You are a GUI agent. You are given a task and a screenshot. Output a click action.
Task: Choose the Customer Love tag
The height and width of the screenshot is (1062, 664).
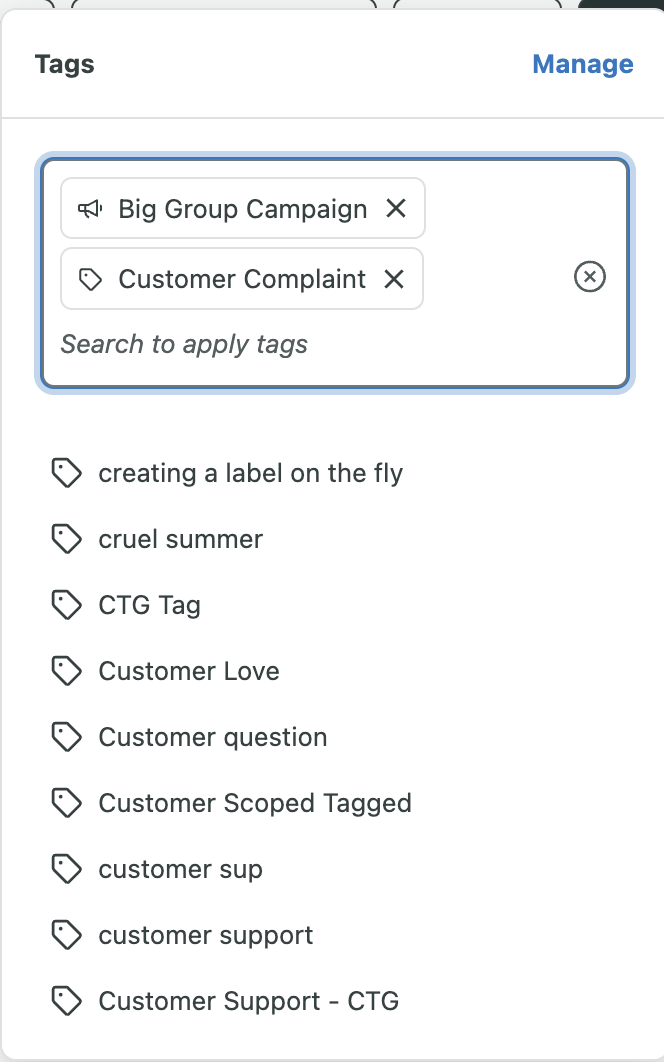332,671
